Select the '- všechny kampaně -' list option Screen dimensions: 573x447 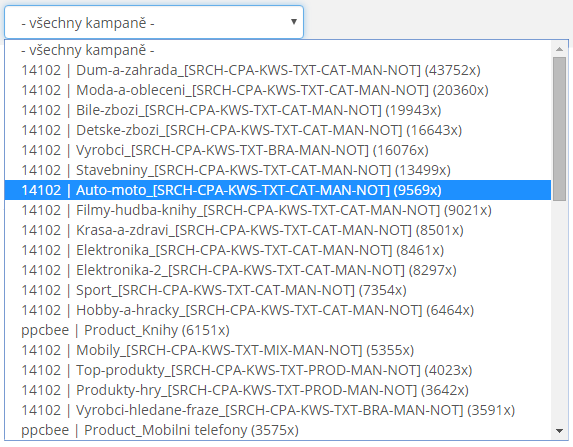click(278, 50)
